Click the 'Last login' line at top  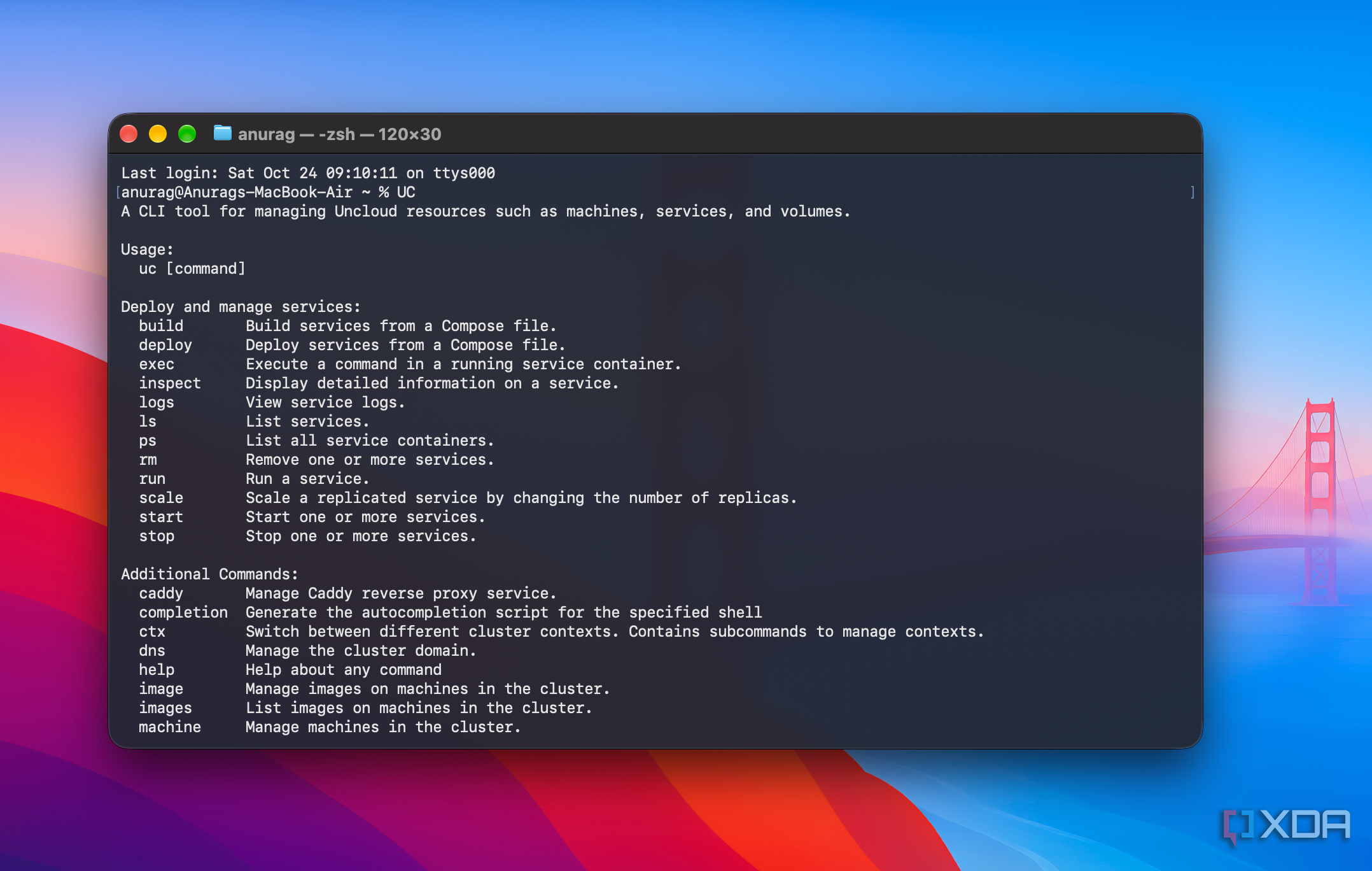tap(308, 173)
